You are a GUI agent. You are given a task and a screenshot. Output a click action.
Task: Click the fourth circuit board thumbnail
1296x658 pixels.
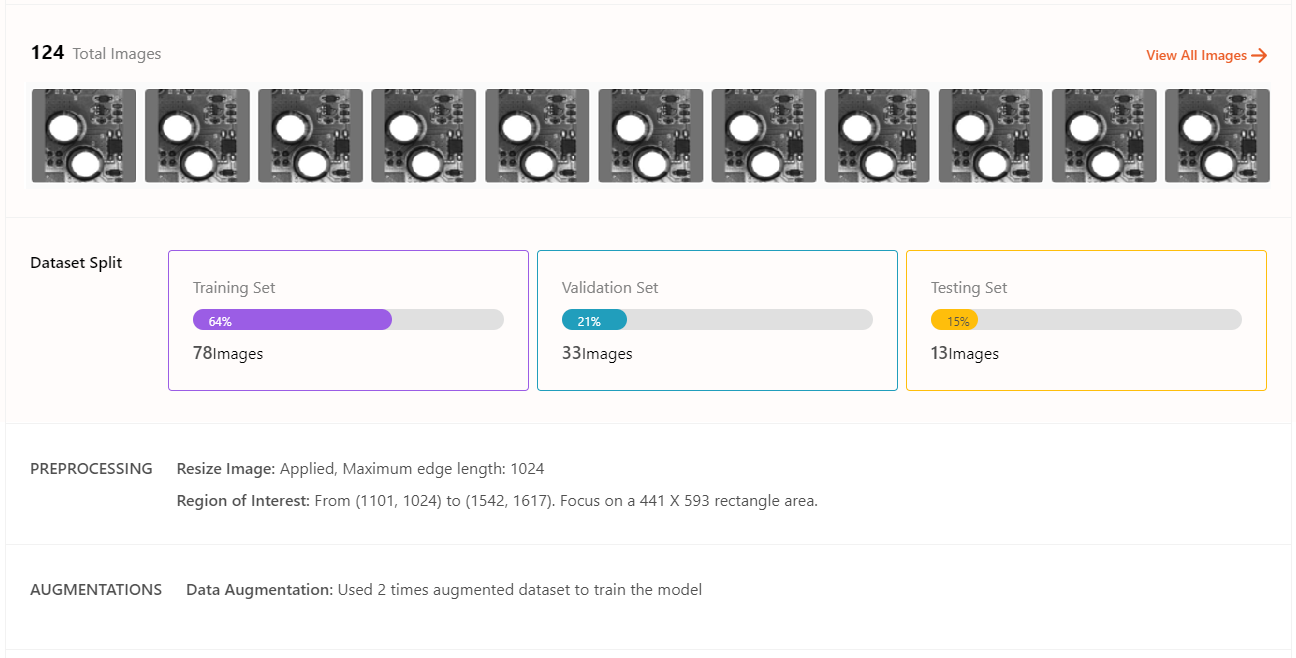pyautogui.click(x=424, y=136)
